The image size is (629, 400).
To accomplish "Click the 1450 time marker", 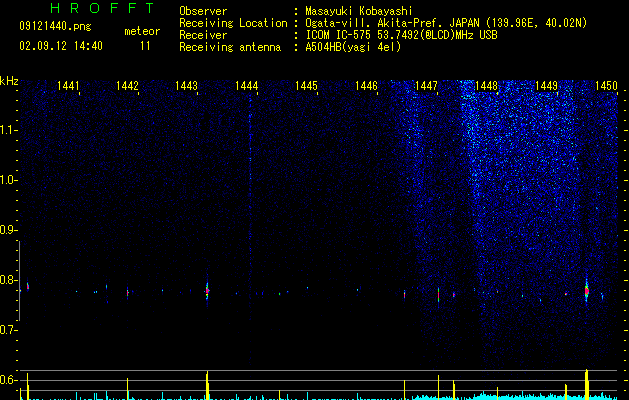I will coord(606,86).
